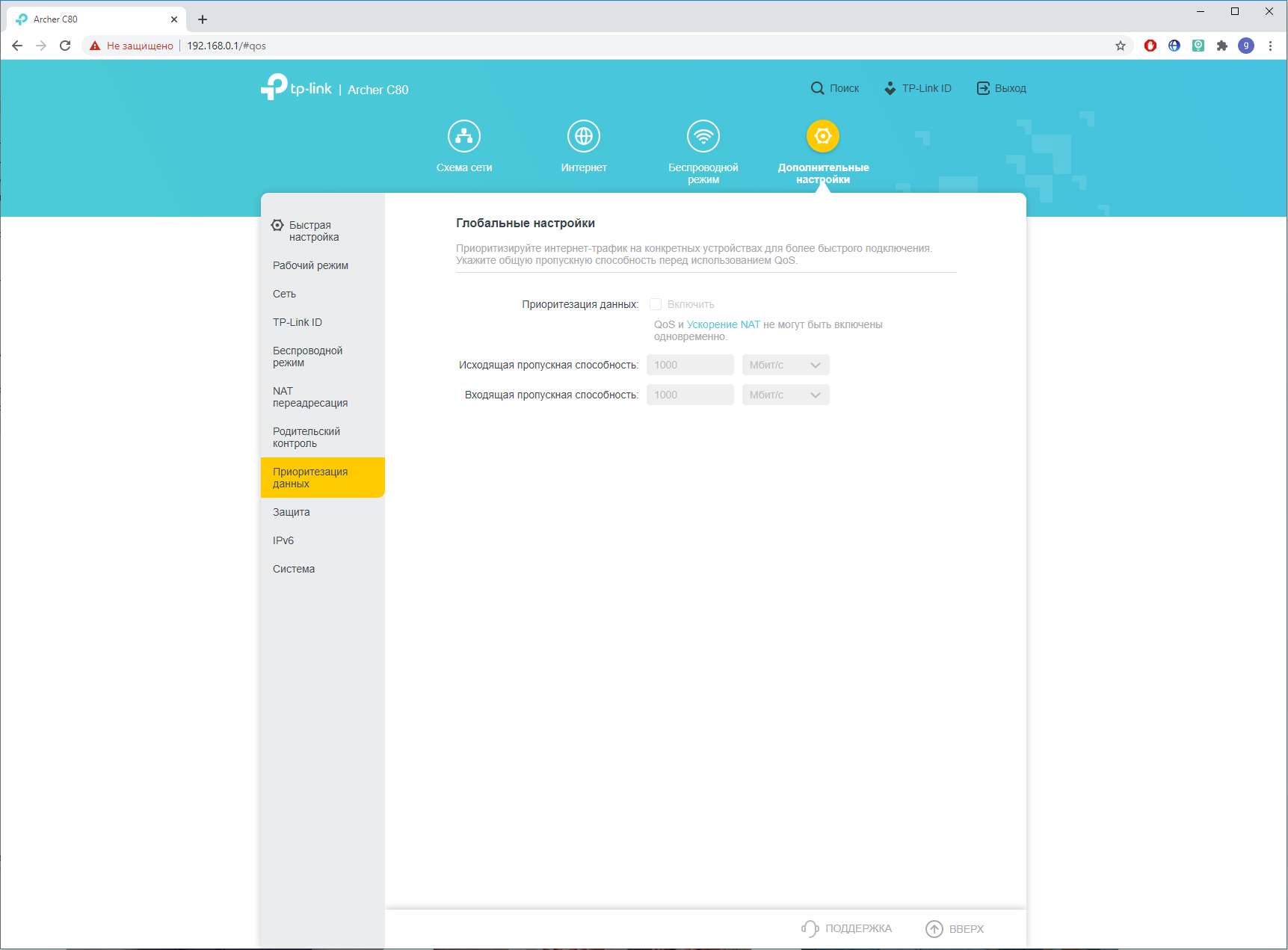Click the Advanced settings (Дополнительные настройки) gear icon

pyautogui.click(x=823, y=136)
